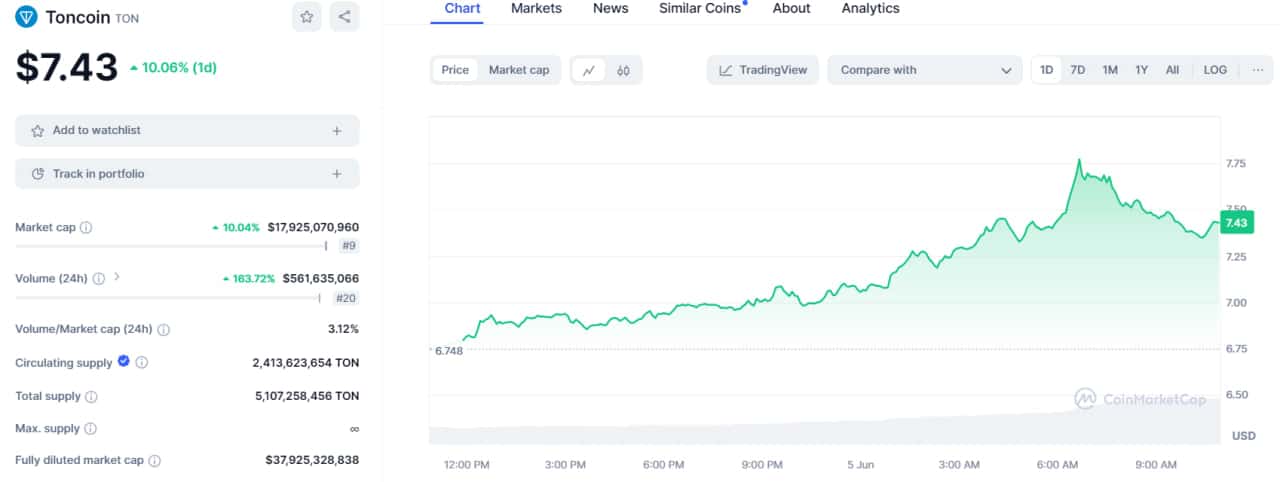Open the About tab
Screen dimensions: 1280x482
click(791, 9)
